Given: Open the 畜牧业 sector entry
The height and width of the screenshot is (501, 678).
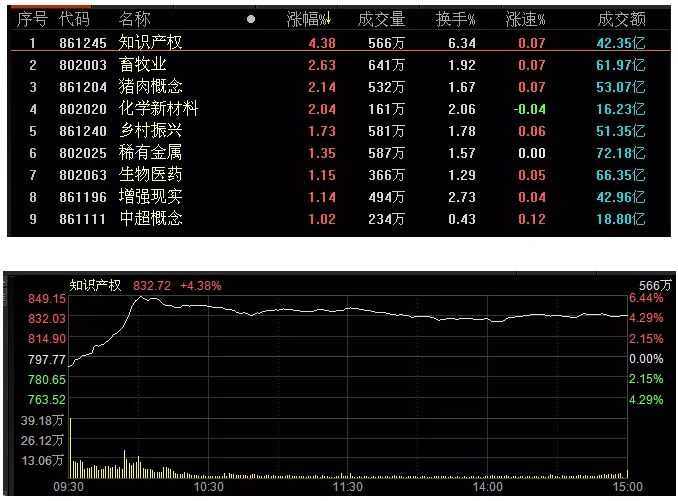Looking at the screenshot, I should click(x=142, y=65).
